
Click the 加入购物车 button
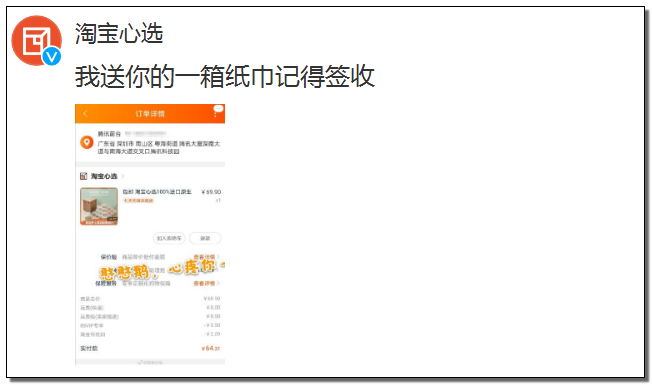coord(169,238)
